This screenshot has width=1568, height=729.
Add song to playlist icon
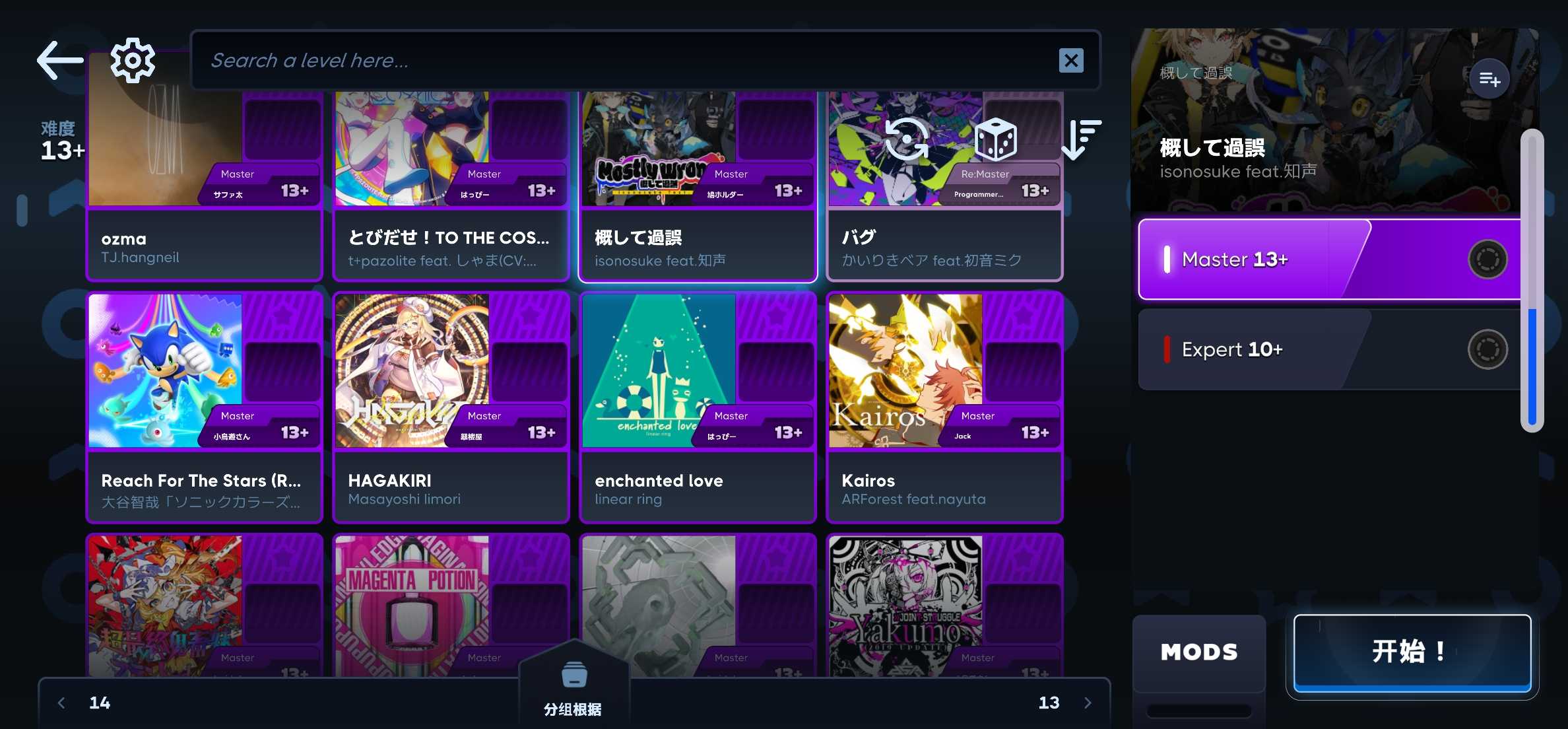pyautogui.click(x=1489, y=79)
